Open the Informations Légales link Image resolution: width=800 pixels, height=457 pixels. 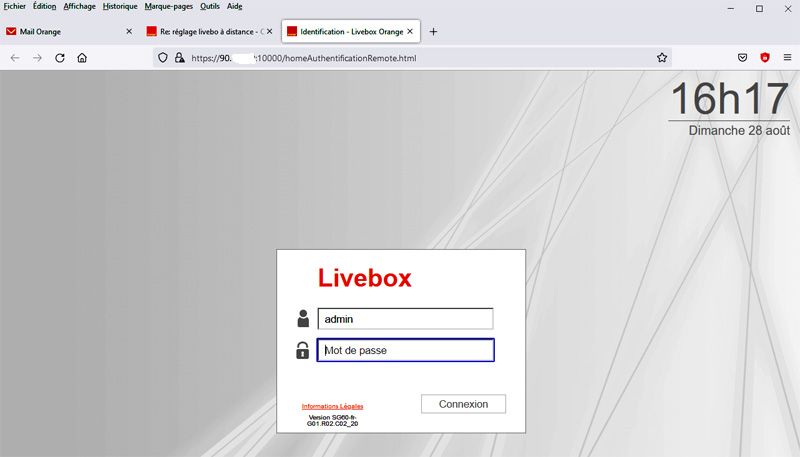click(332, 406)
